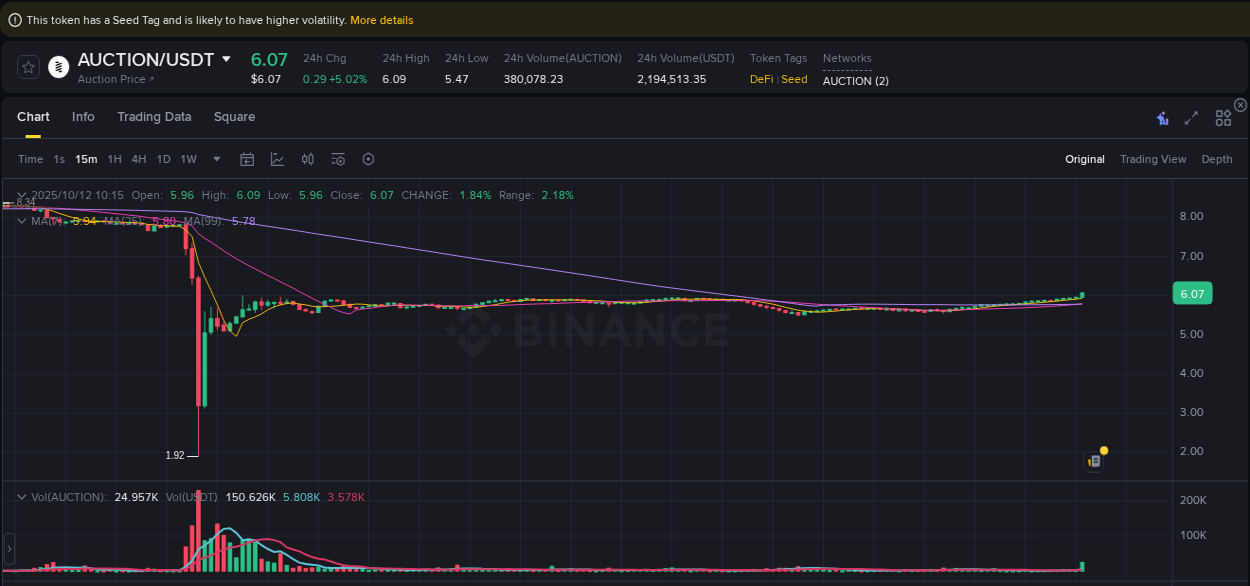Open the Time interval dropdown arrow
Screen dimensions: 1250x586
(x=216, y=159)
